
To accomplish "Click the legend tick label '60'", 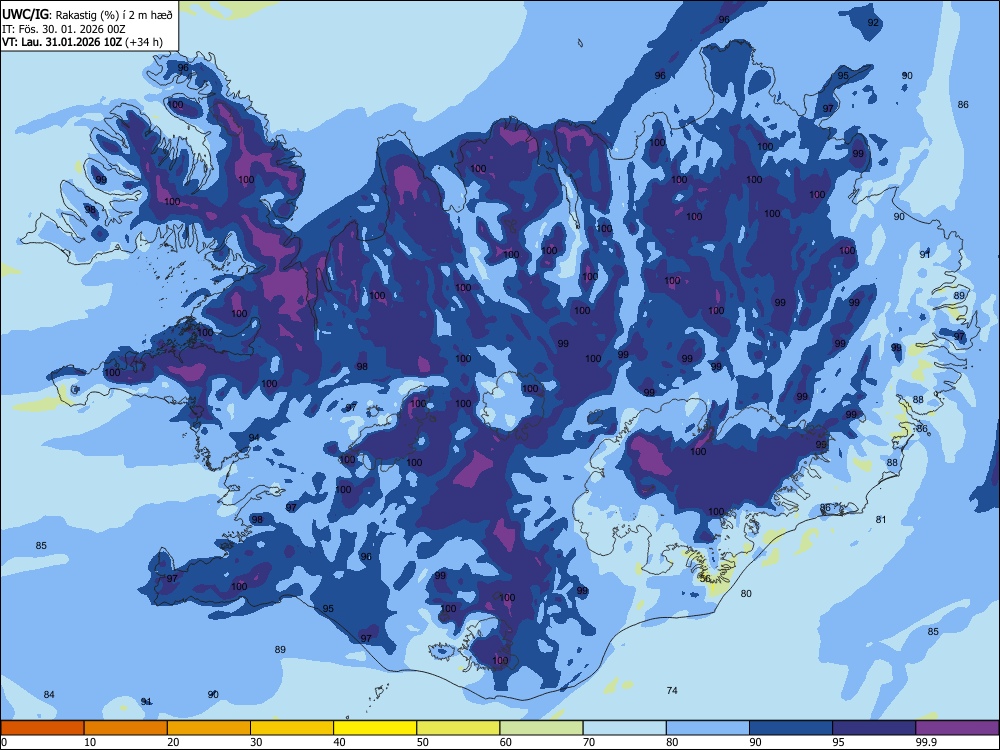I will click(506, 742).
